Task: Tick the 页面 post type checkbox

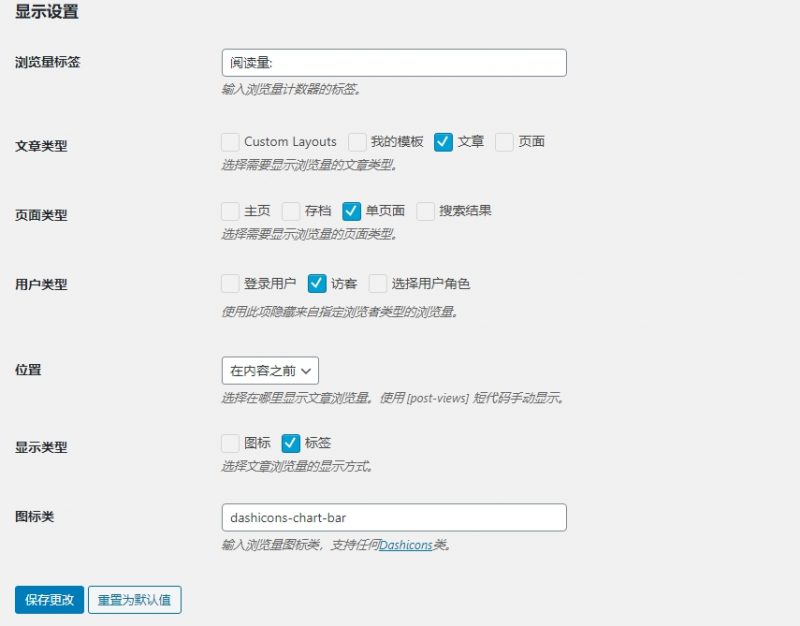Action: 504,142
